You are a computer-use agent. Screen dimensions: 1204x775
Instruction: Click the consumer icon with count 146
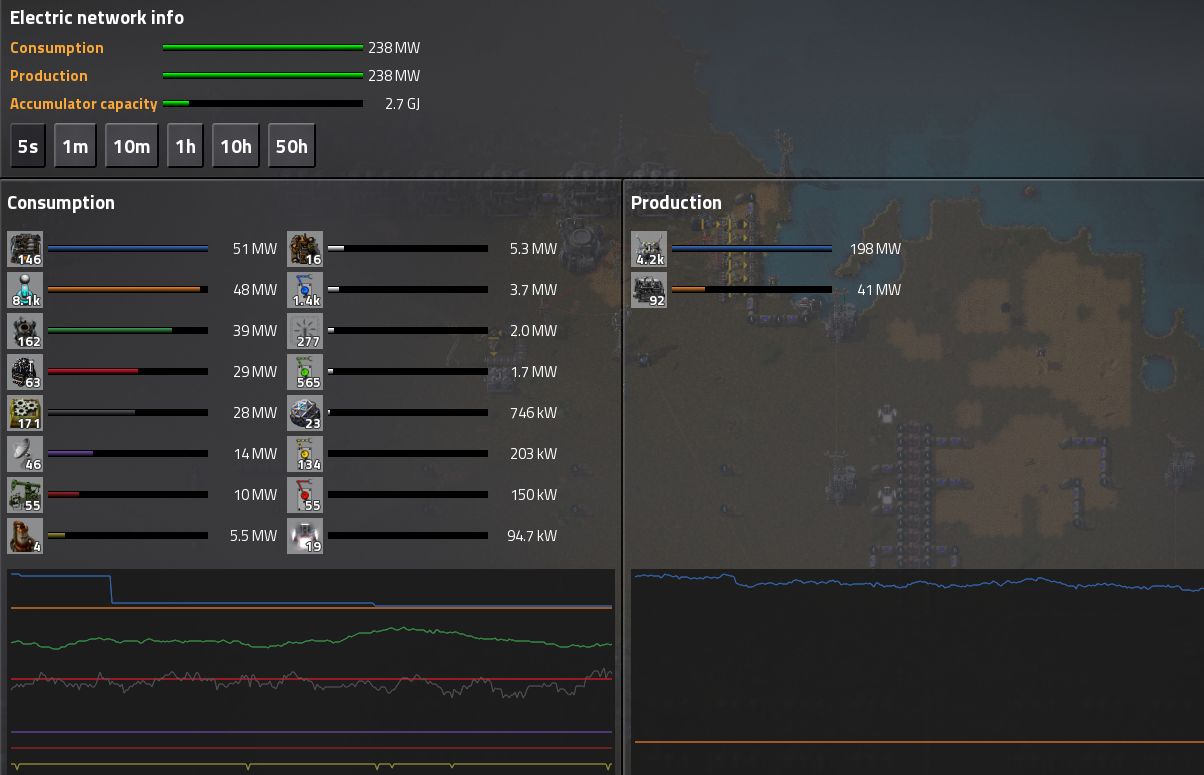tap(25, 249)
